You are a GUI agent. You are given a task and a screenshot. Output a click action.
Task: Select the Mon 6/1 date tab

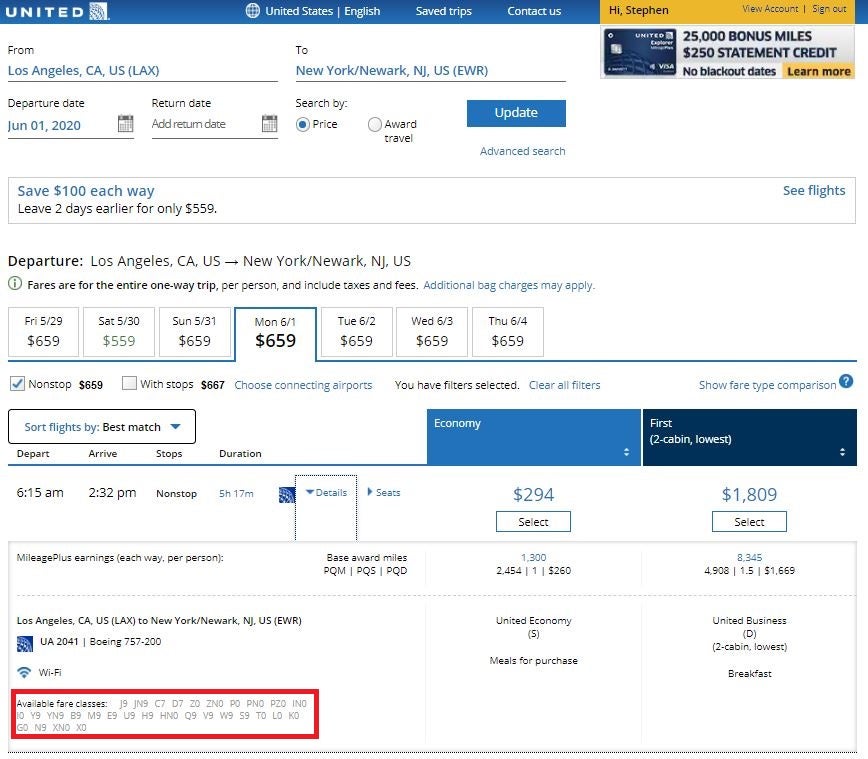tap(276, 334)
